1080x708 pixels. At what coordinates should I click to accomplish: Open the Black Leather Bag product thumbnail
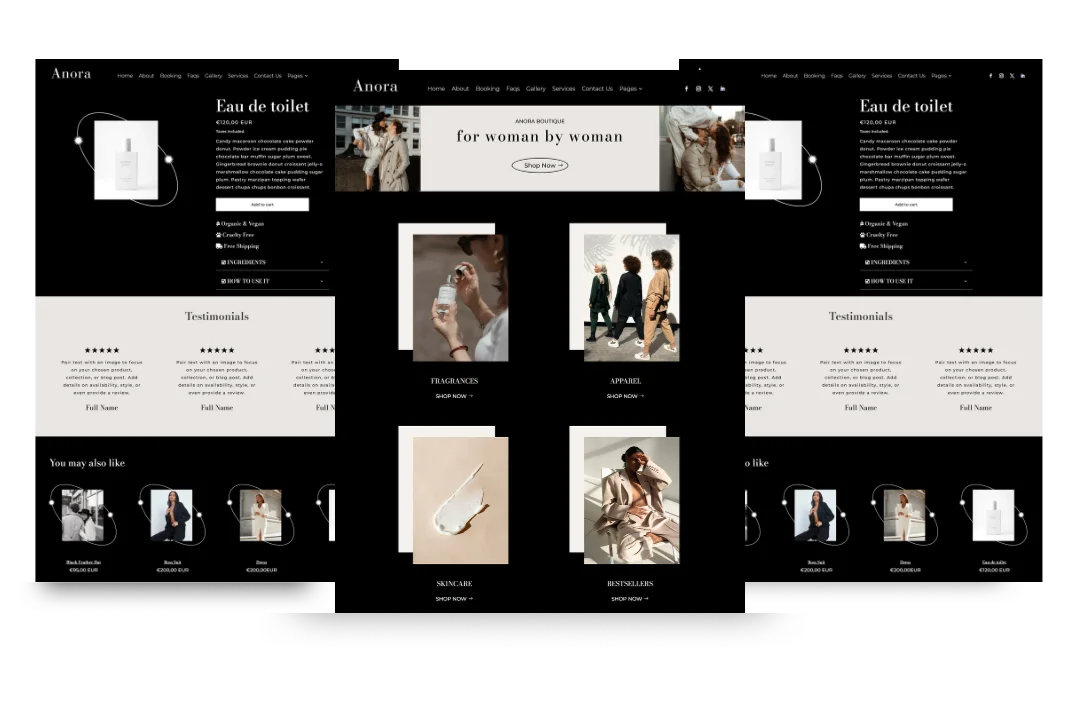(83, 515)
